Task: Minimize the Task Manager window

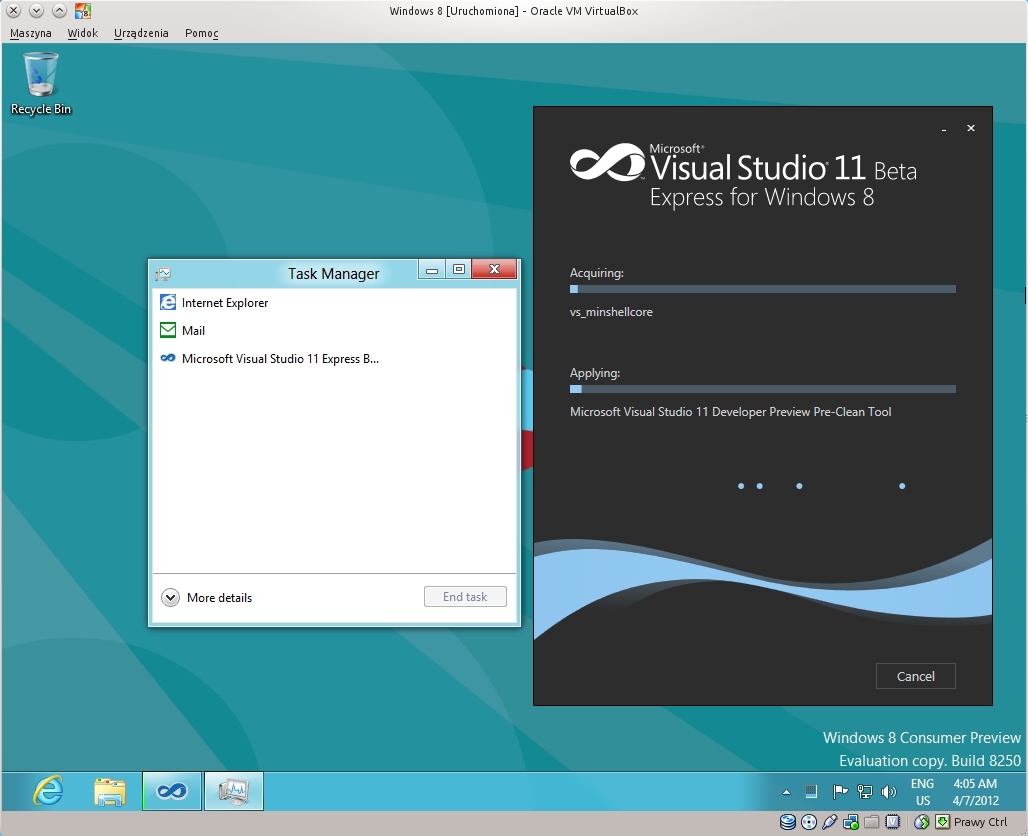Action: coord(431,269)
